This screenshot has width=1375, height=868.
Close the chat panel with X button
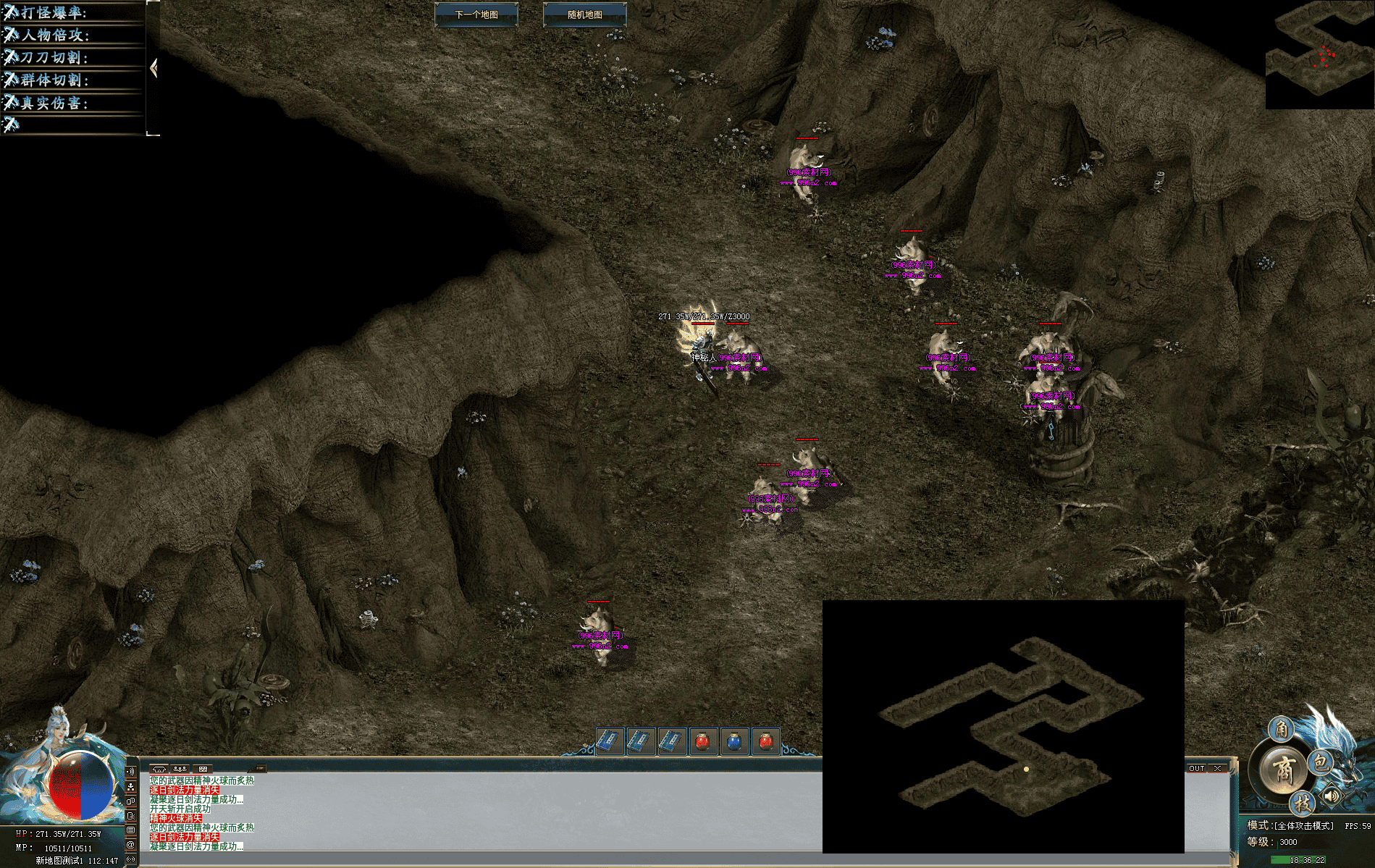coord(1217,768)
